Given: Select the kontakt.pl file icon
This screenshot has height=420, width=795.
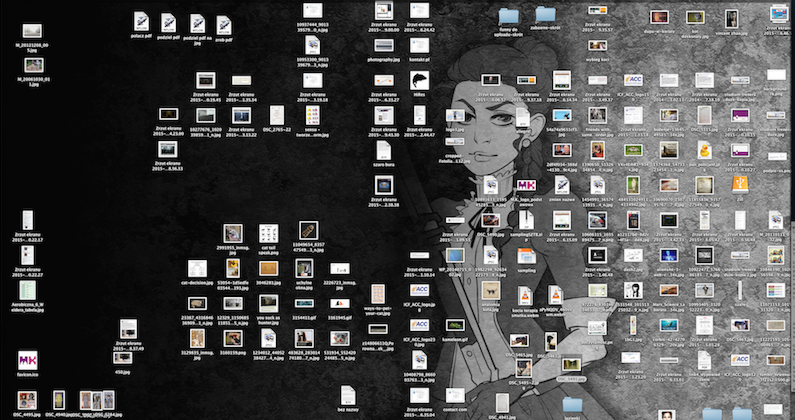Looking at the screenshot, I should [x=419, y=46].
